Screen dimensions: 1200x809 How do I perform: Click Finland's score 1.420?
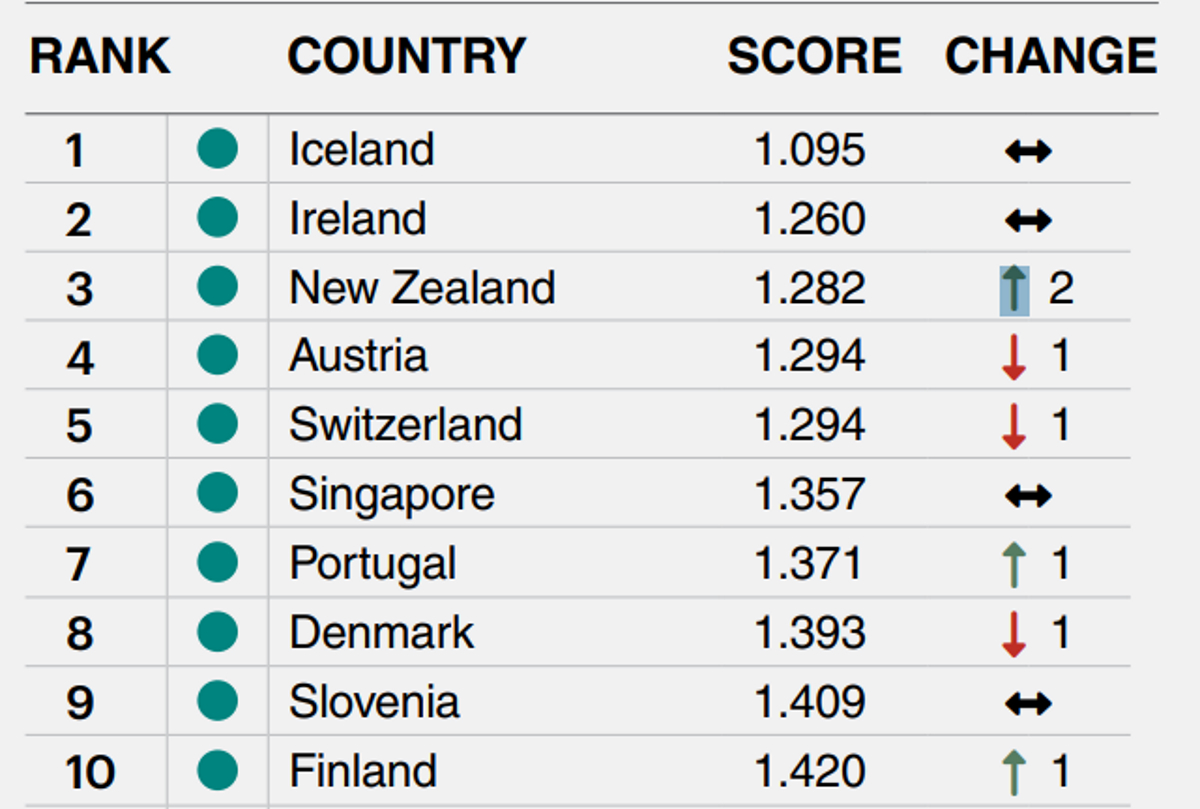(x=810, y=771)
